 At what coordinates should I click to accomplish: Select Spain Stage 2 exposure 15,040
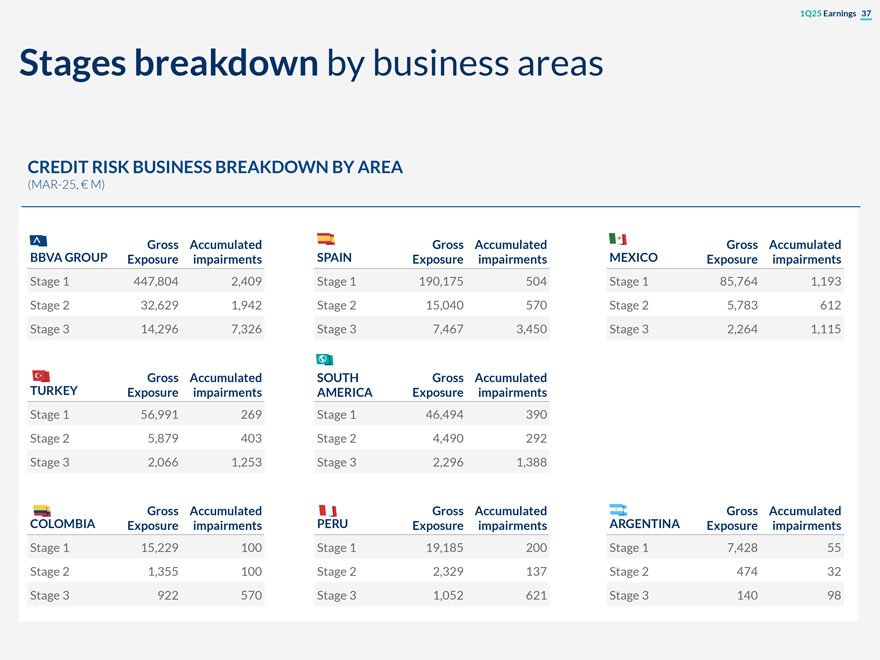click(444, 305)
